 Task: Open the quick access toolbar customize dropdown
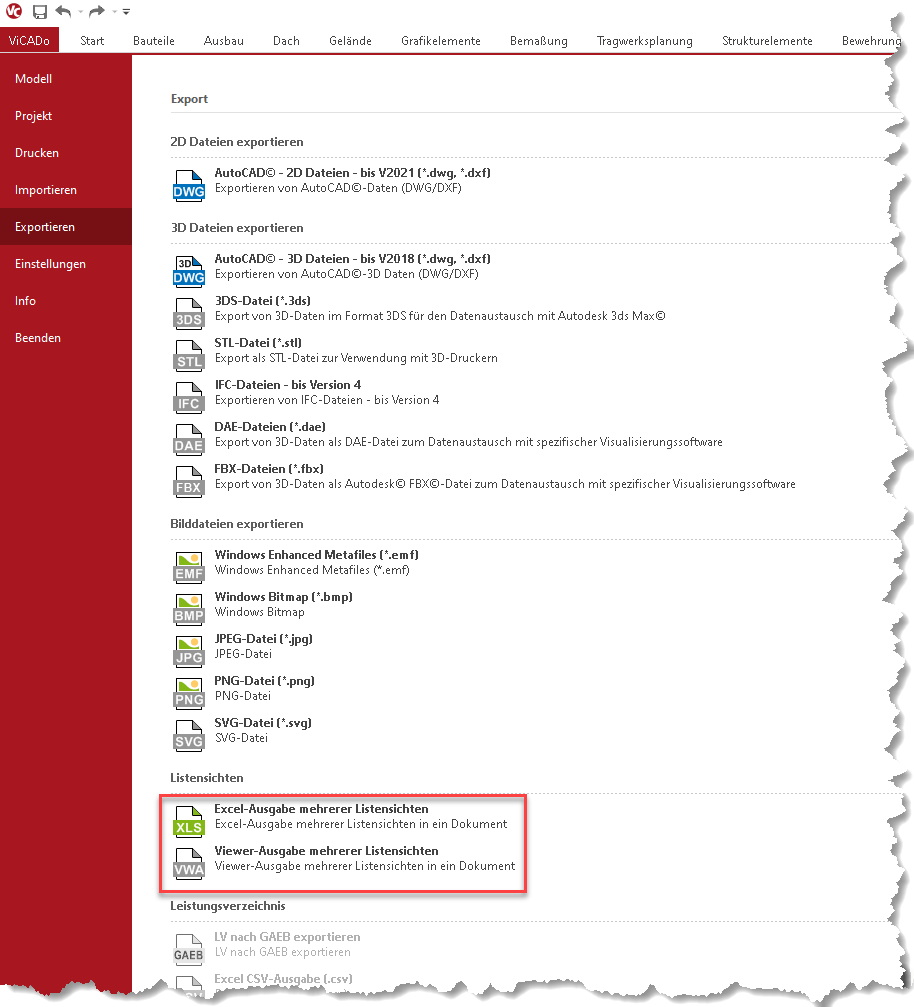click(x=126, y=12)
